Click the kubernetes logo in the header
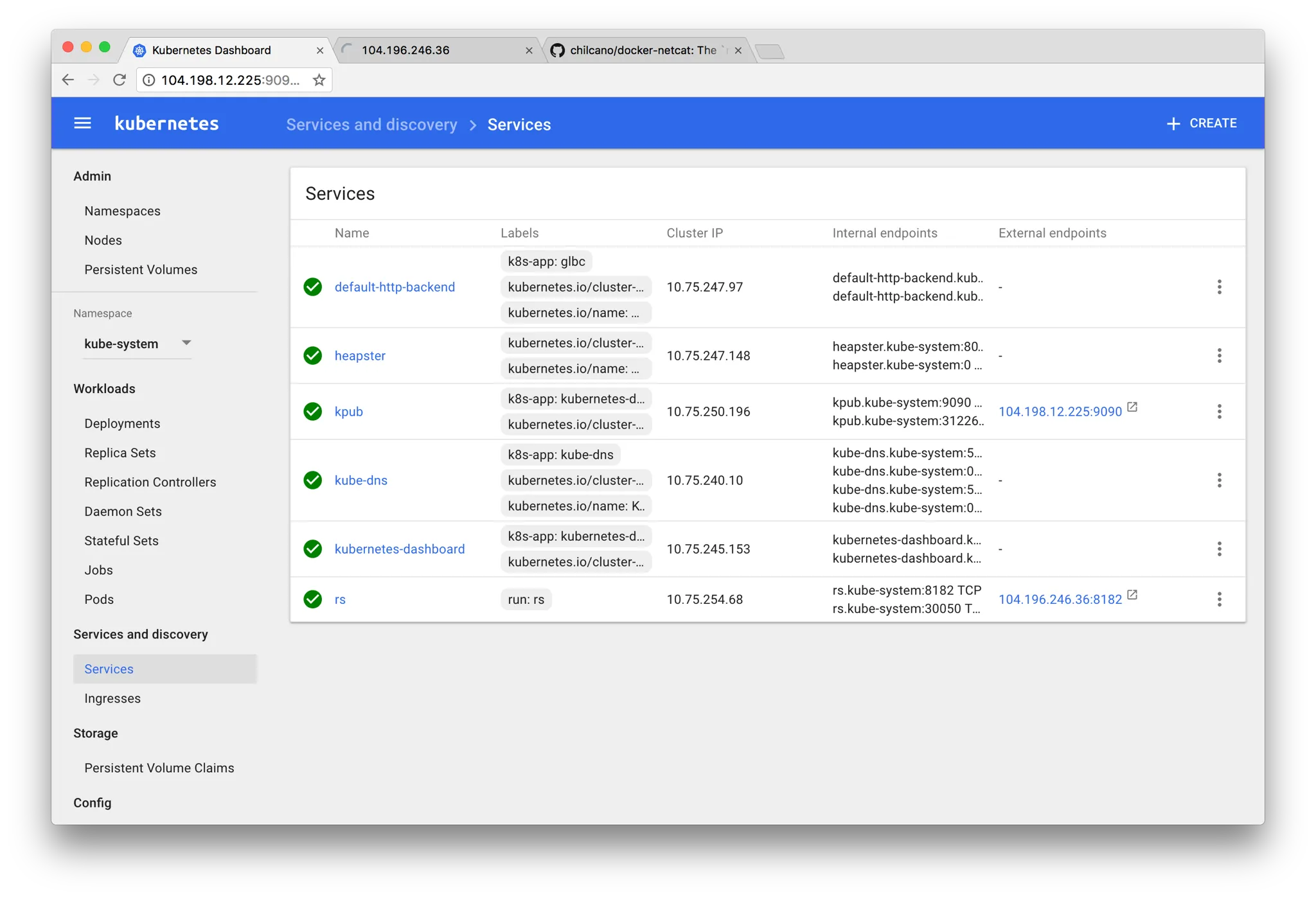The width and height of the screenshot is (1316, 898). coord(166,123)
